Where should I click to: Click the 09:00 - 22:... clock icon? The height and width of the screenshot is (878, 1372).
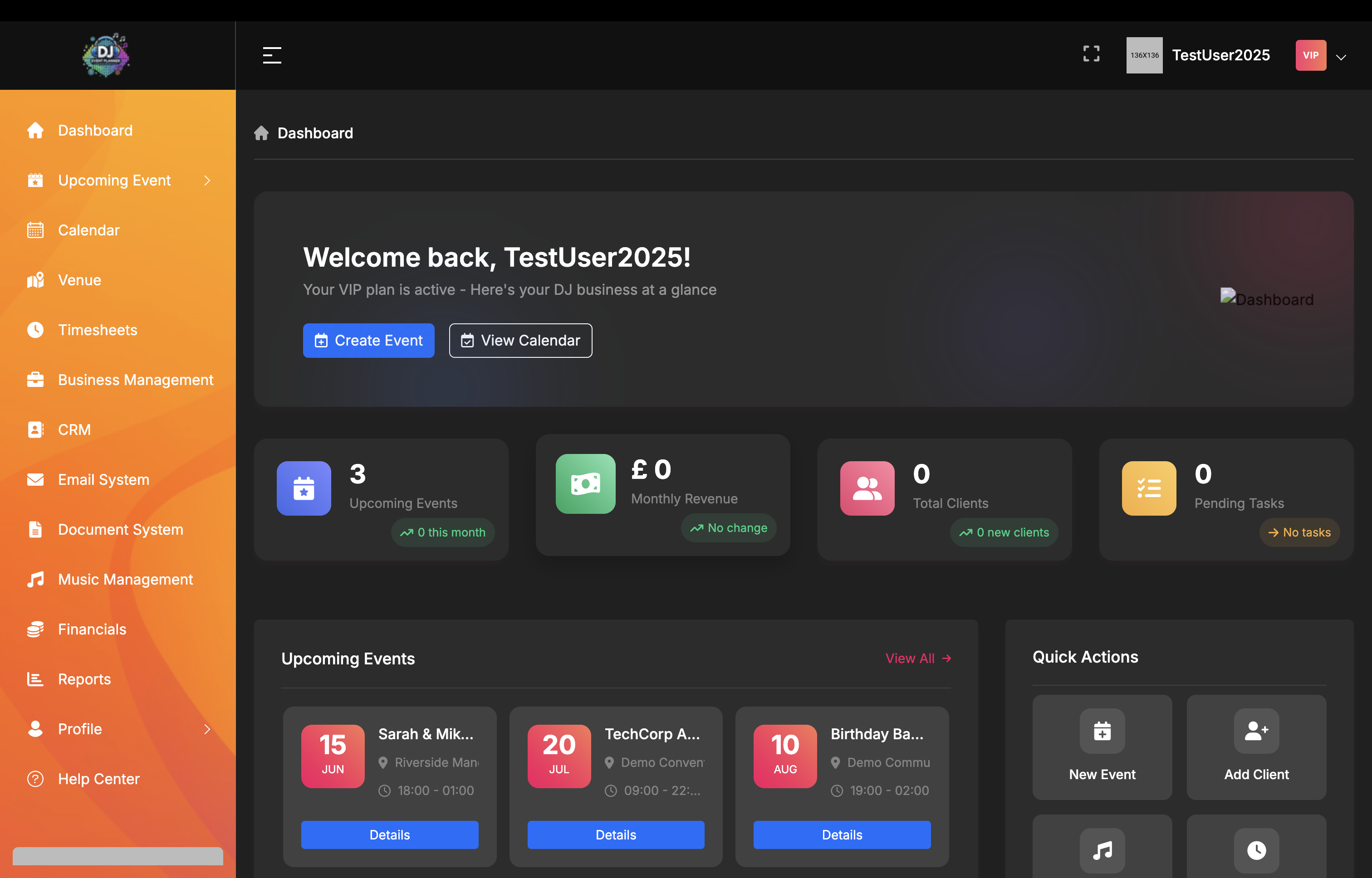point(611,791)
